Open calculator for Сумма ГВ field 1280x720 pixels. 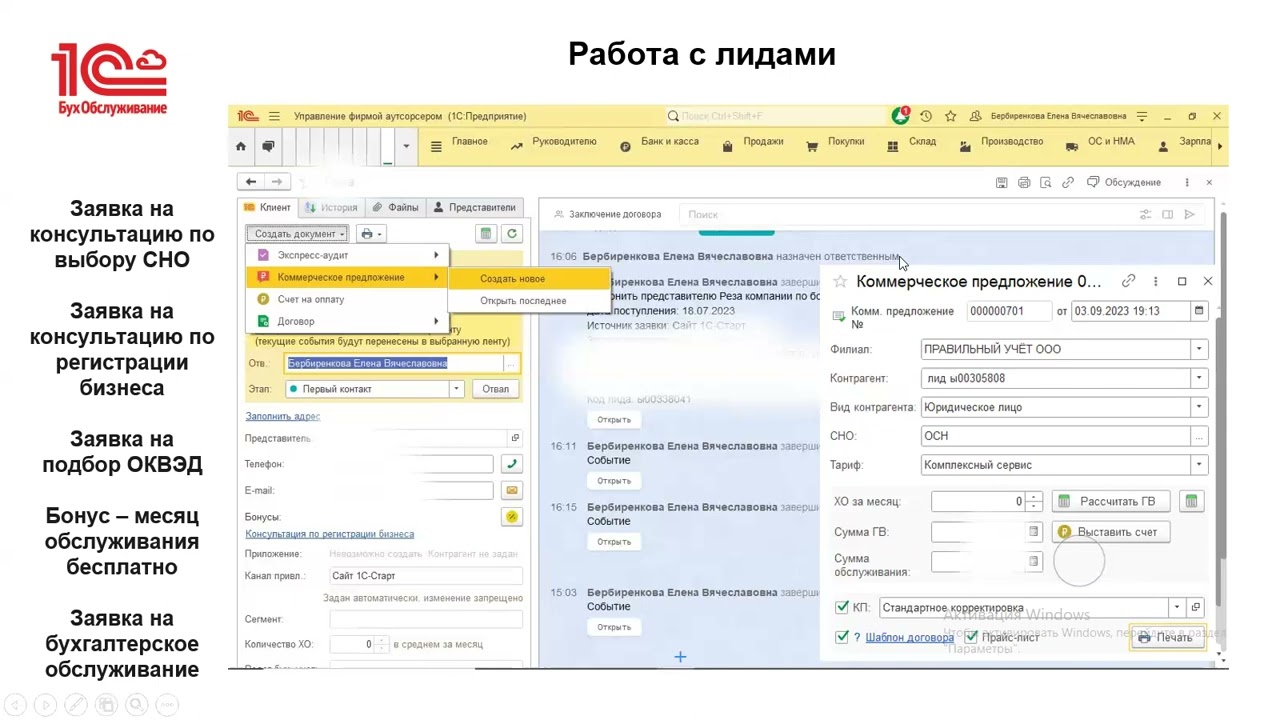pyautogui.click(x=1034, y=532)
